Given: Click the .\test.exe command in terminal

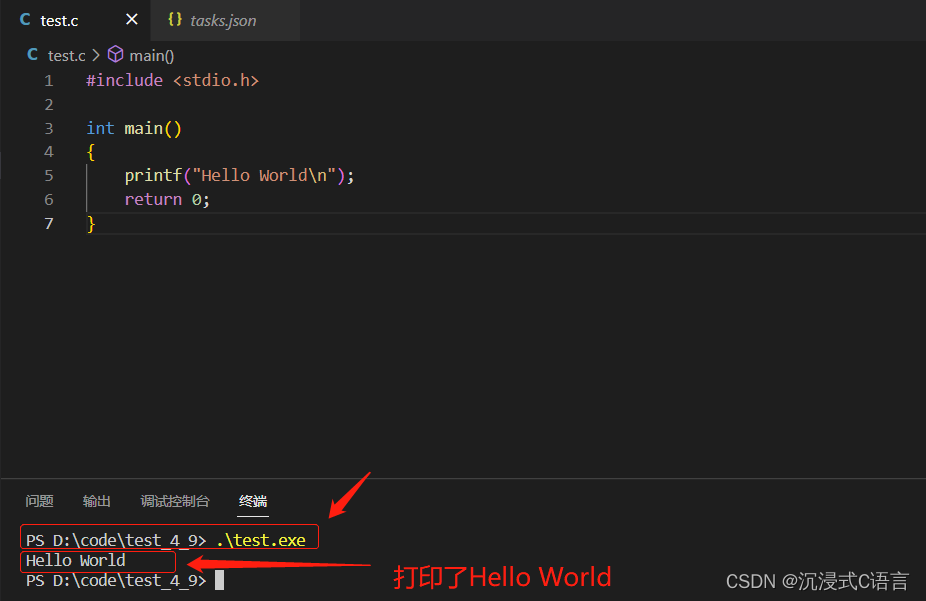Looking at the screenshot, I should (x=261, y=540).
